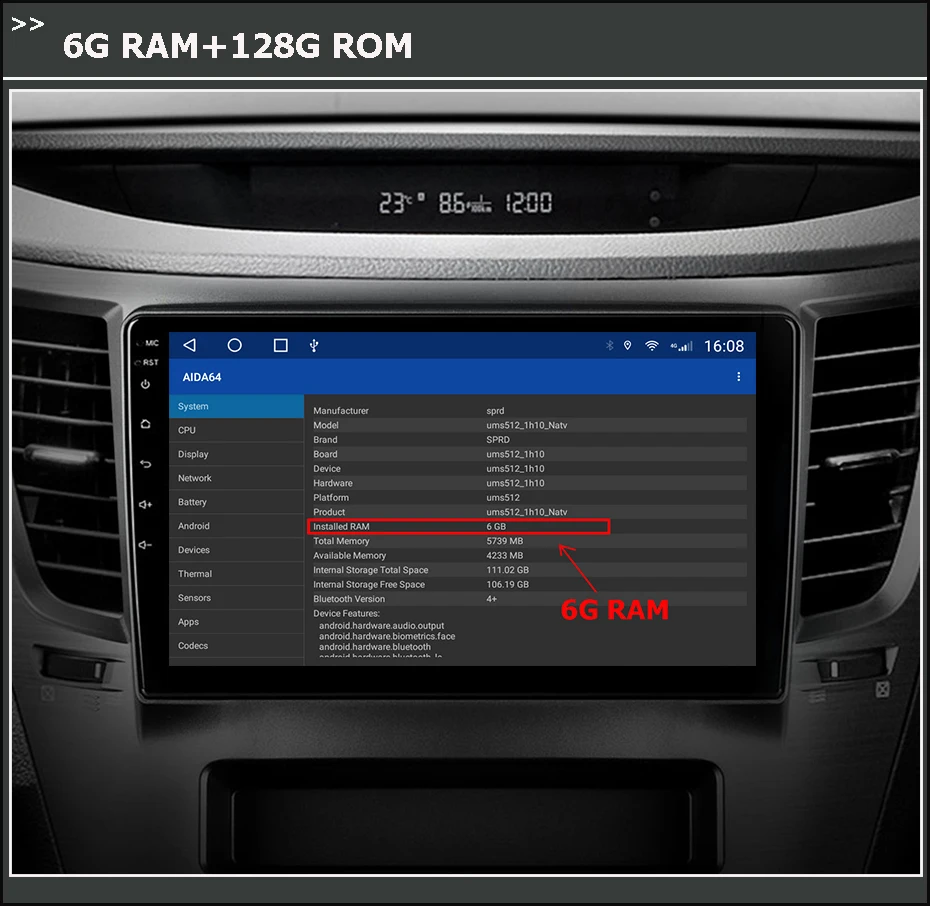Select Available Memory 4233 MB value
Viewport: 930px width, 906px height.
(505, 556)
